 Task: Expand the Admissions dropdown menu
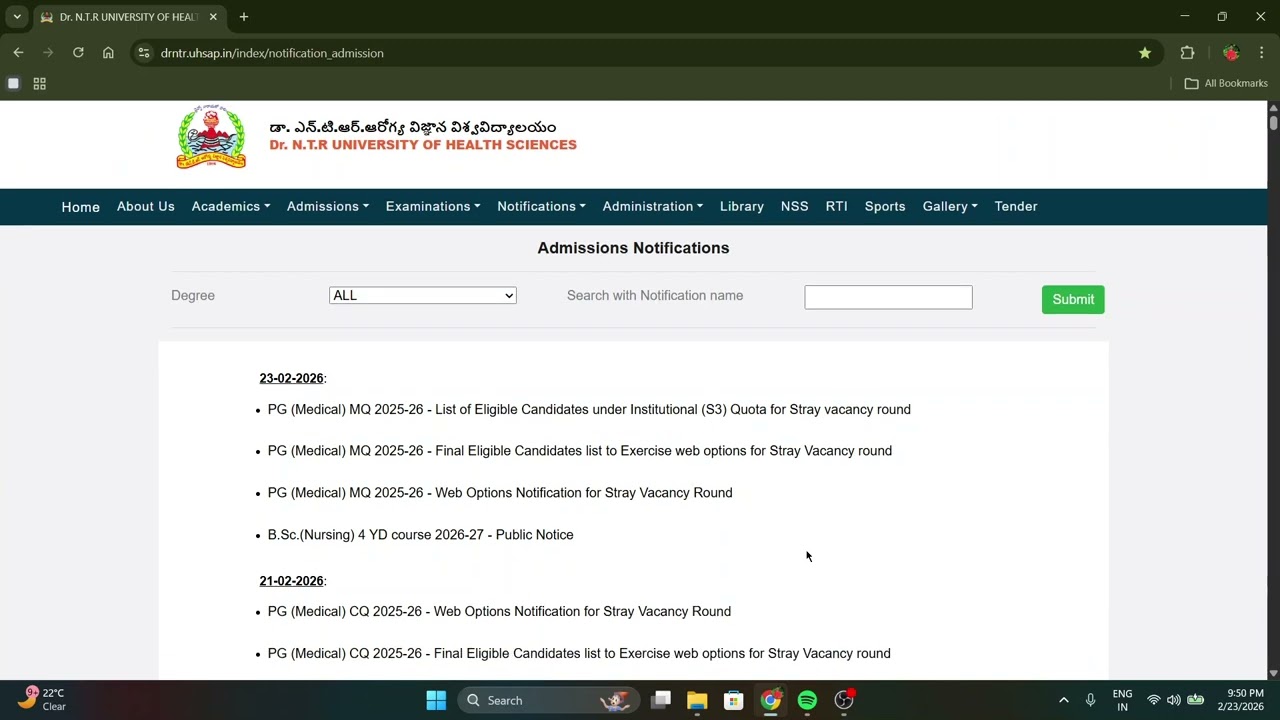coord(328,206)
